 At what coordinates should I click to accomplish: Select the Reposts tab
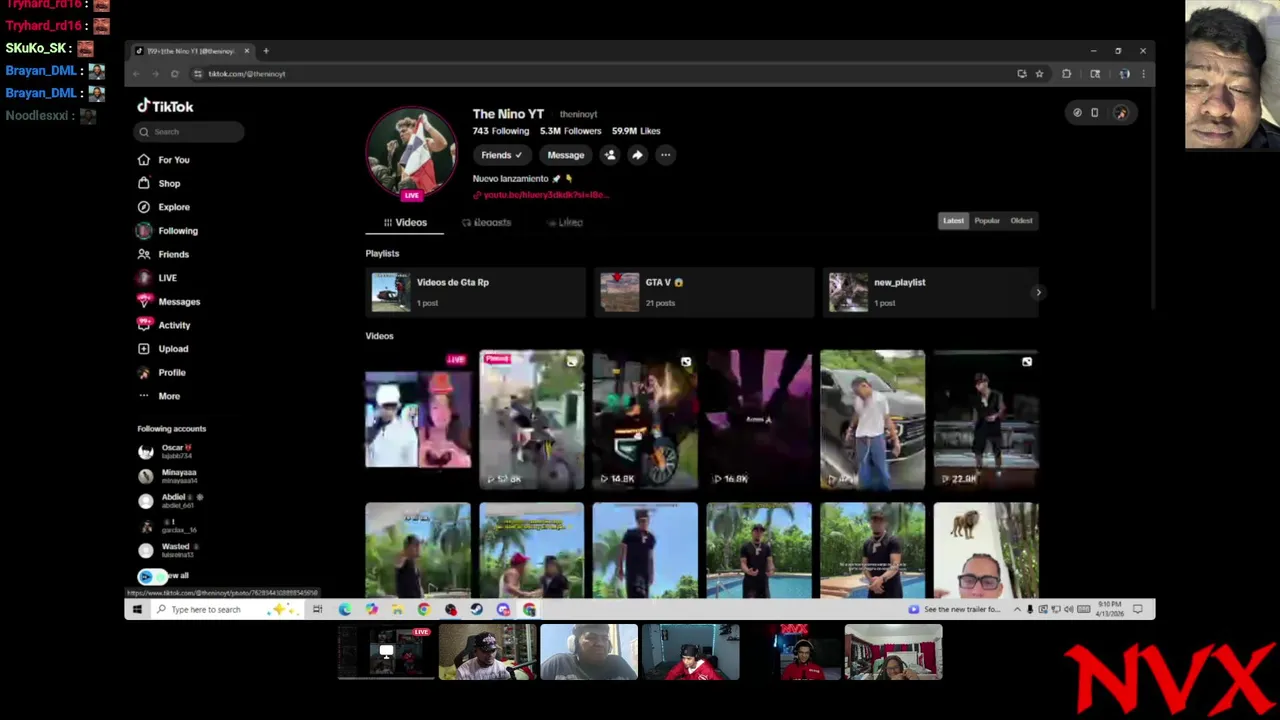[x=486, y=223]
